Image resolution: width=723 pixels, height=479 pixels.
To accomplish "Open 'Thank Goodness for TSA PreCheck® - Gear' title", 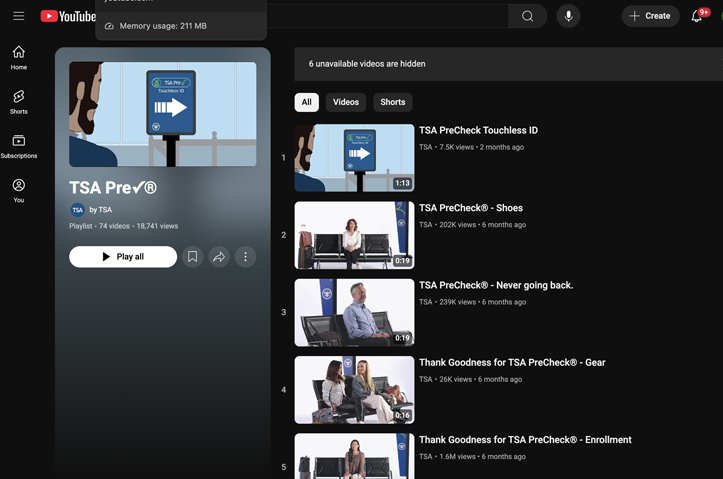I will click(512, 363).
